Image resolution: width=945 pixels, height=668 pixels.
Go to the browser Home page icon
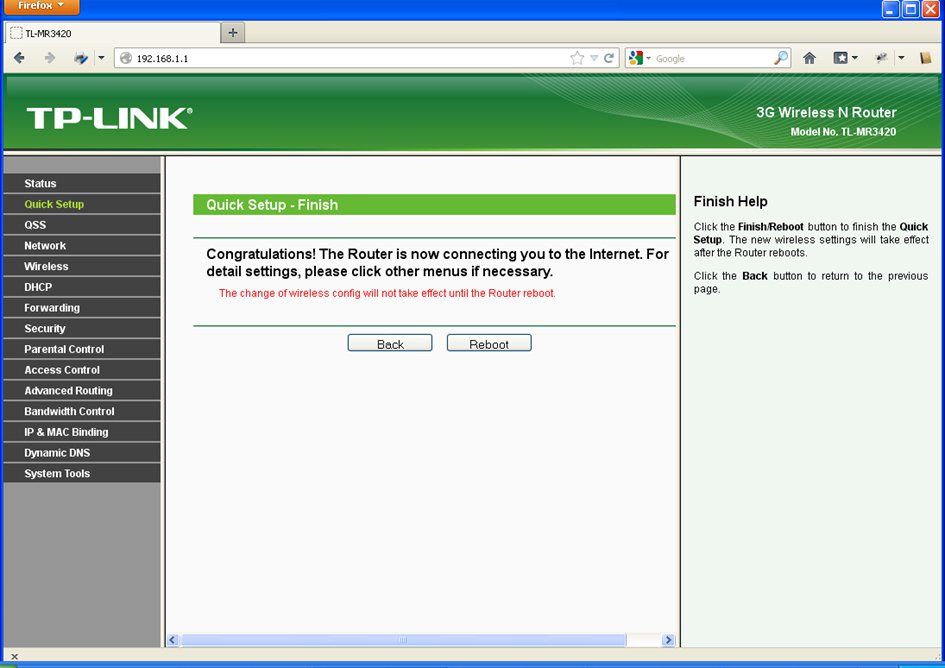pyautogui.click(x=809, y=58)
